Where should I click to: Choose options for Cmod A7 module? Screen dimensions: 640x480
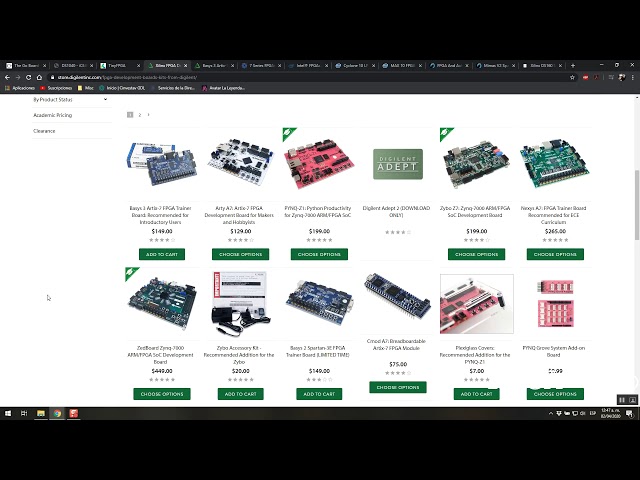(x=398, y=387)
